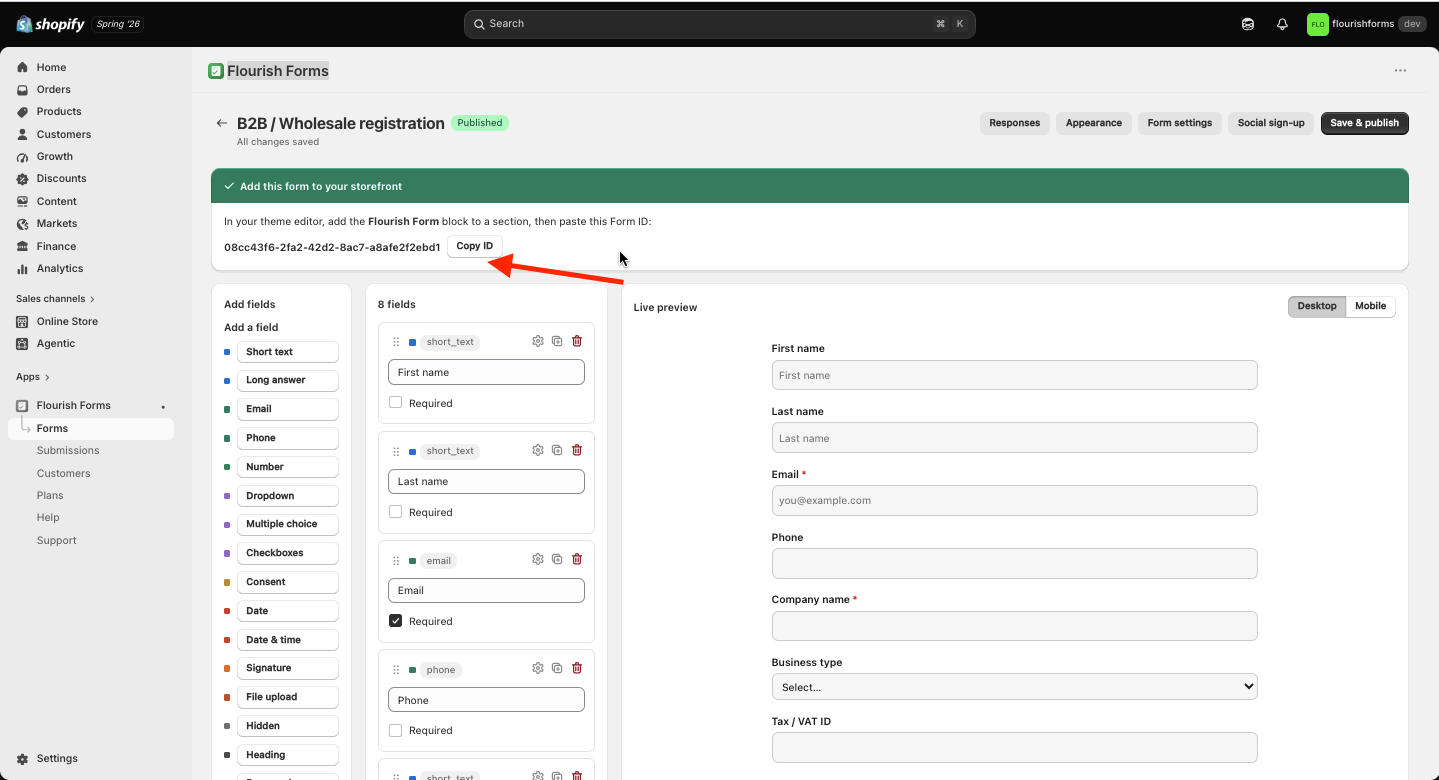Click the Company name preview input

coord(1014,626)
